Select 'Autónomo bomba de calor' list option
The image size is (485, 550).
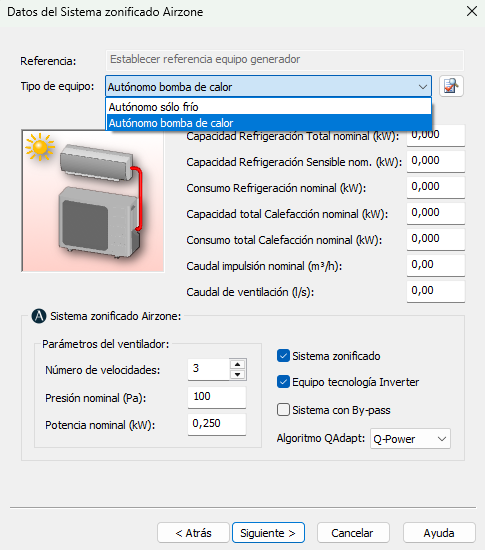coord(269,123)
